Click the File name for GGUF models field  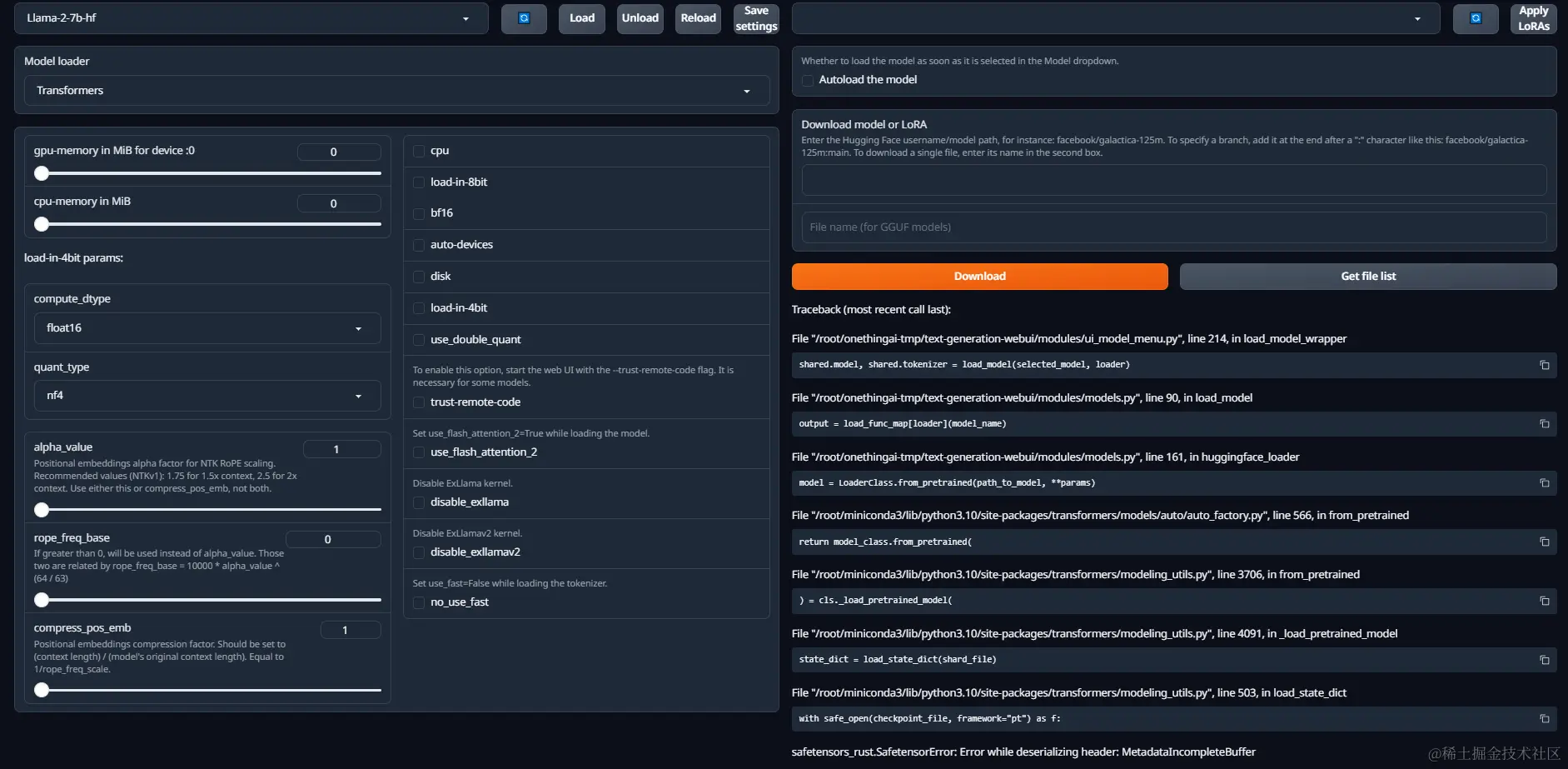[1174, 227]
